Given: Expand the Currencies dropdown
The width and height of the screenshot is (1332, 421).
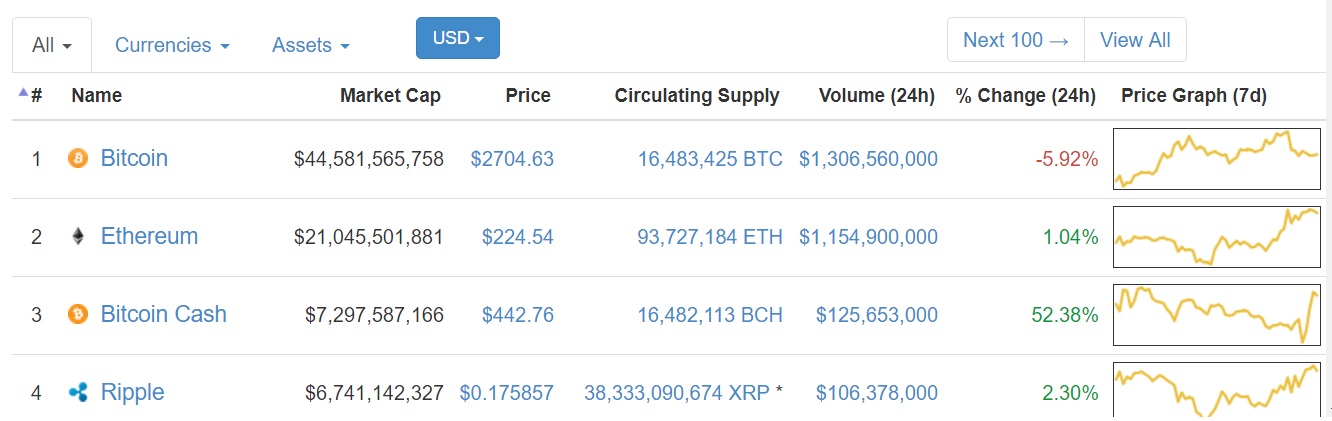Looking at the screenshot, I should [172, 45].
